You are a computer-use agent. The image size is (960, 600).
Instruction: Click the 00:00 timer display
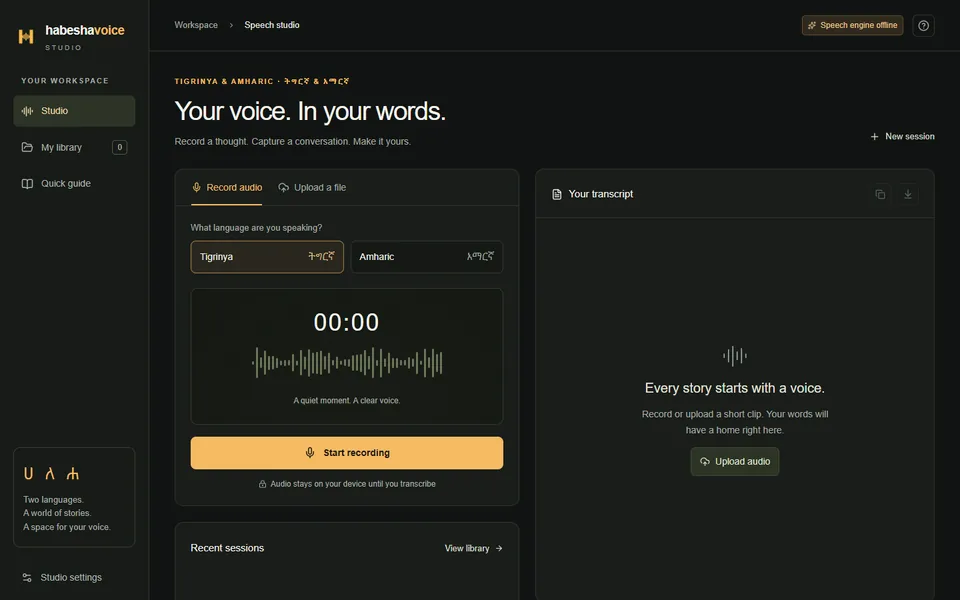(347, 322)
